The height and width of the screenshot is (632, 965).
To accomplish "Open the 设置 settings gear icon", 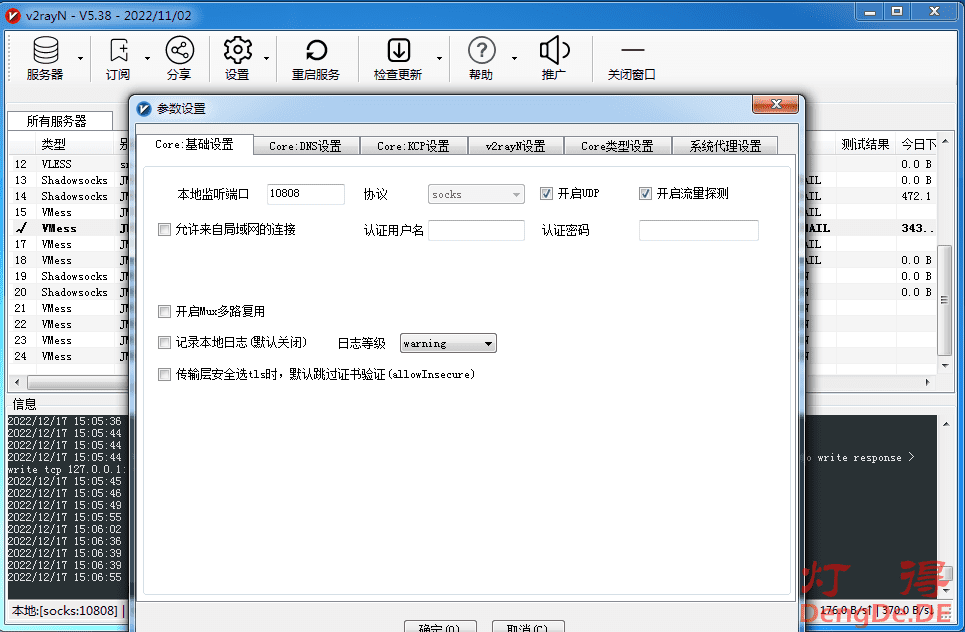I will [237, 52].
